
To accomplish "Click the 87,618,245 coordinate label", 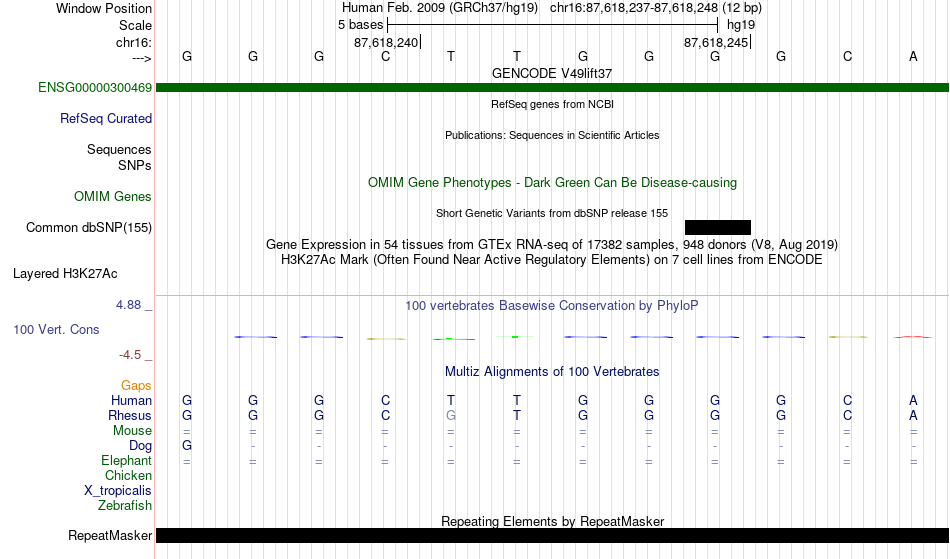I will 716,42.
